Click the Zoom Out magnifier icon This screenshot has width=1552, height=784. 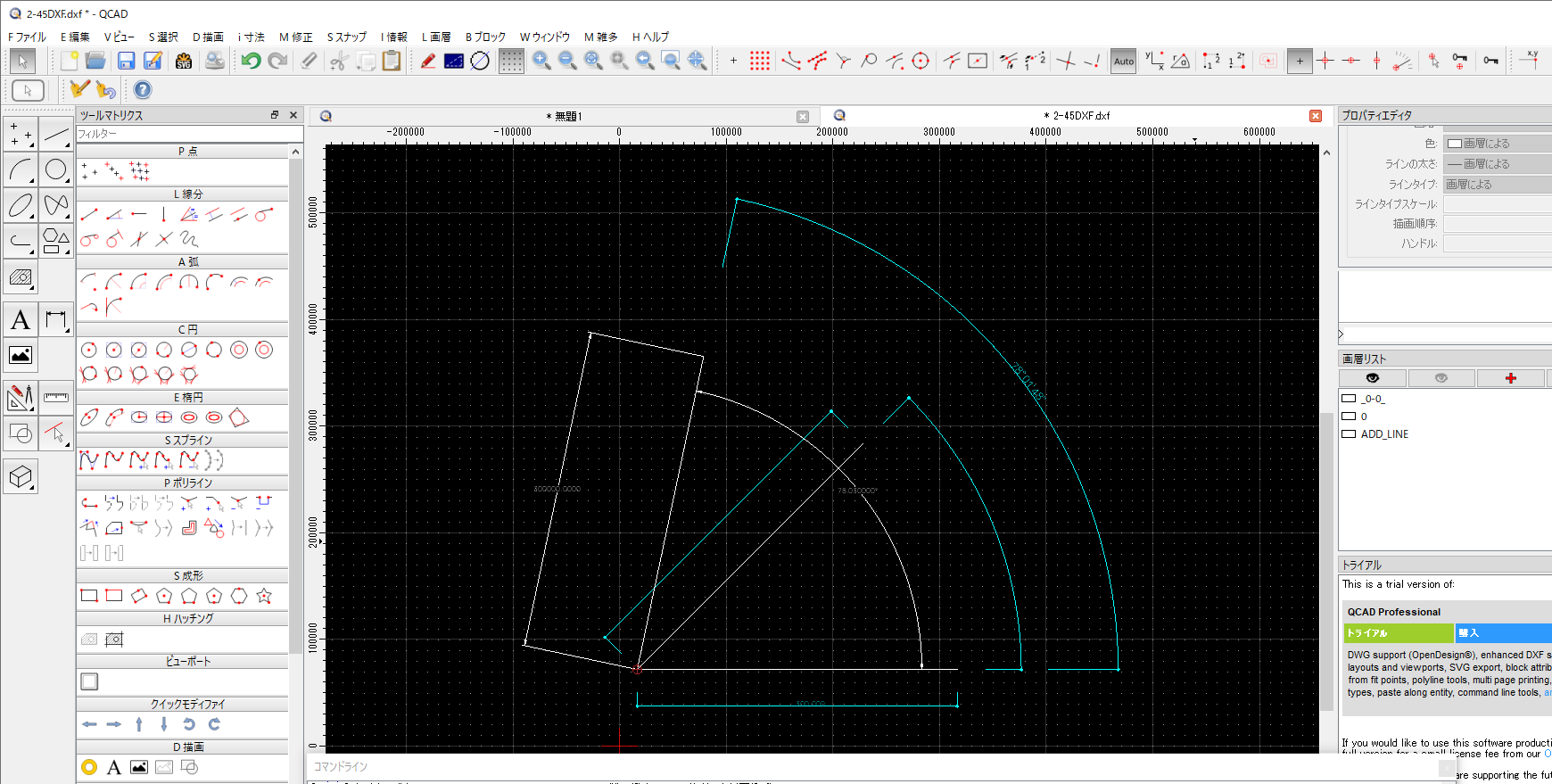tap(566, 61)
